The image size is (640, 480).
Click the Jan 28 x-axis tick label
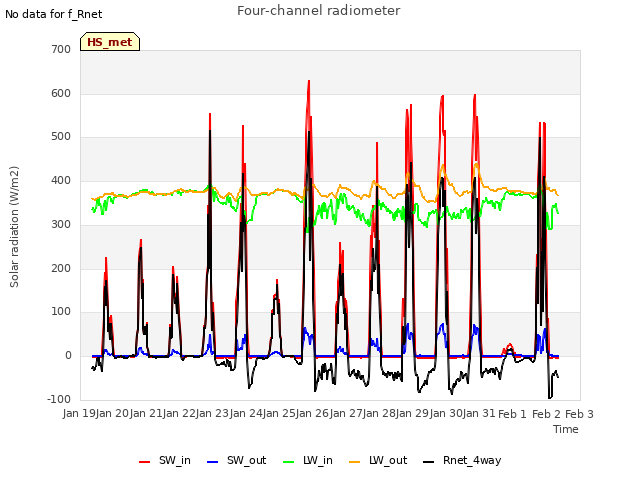tap(379, 414)
